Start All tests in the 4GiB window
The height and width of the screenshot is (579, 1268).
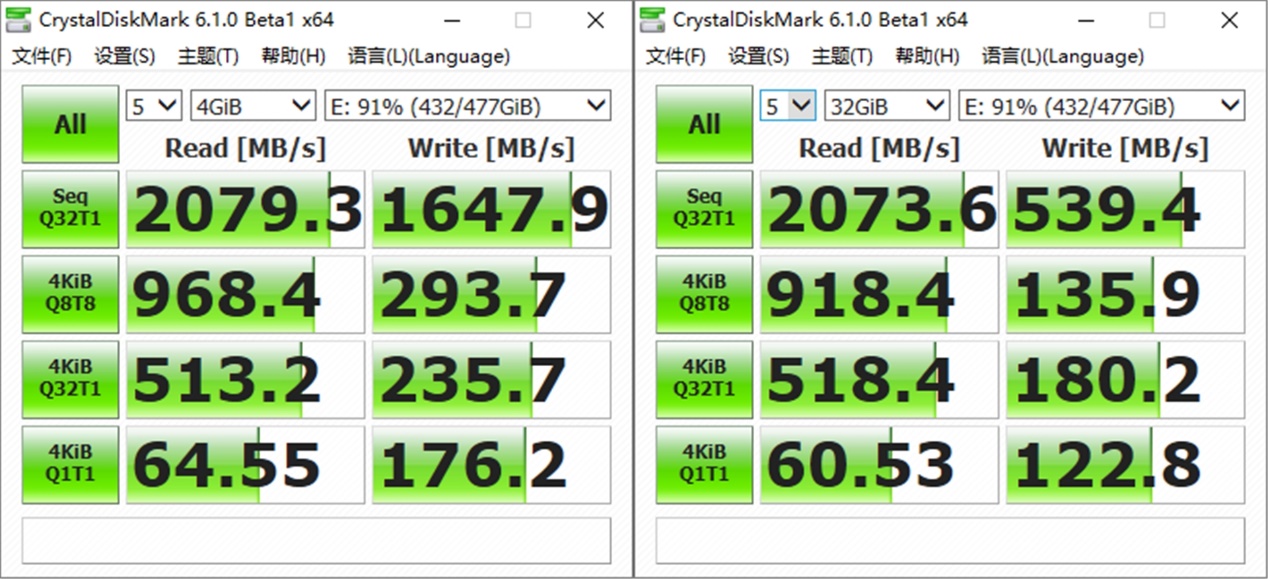click(x=70, y=125)
